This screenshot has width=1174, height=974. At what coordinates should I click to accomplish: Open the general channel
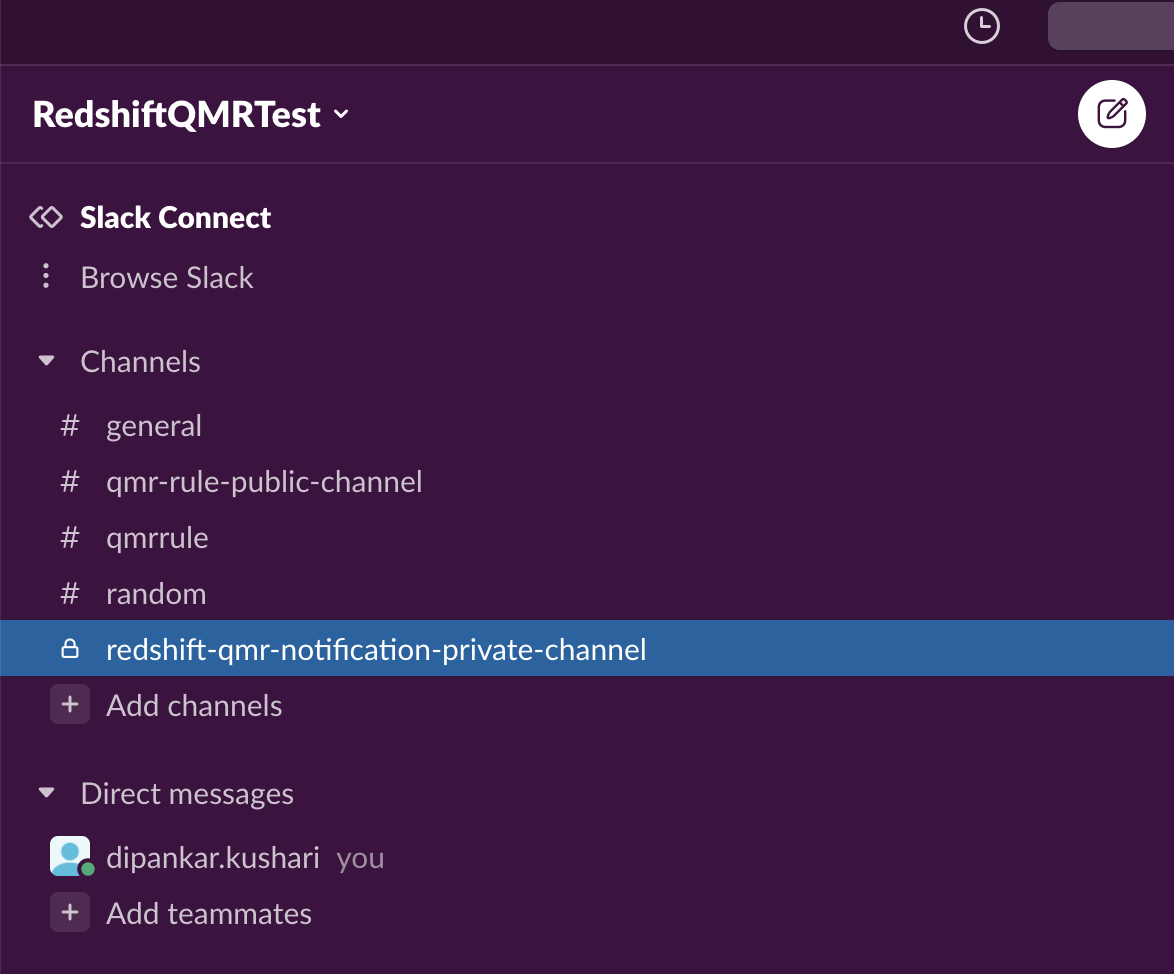click(x=154, y=426)
